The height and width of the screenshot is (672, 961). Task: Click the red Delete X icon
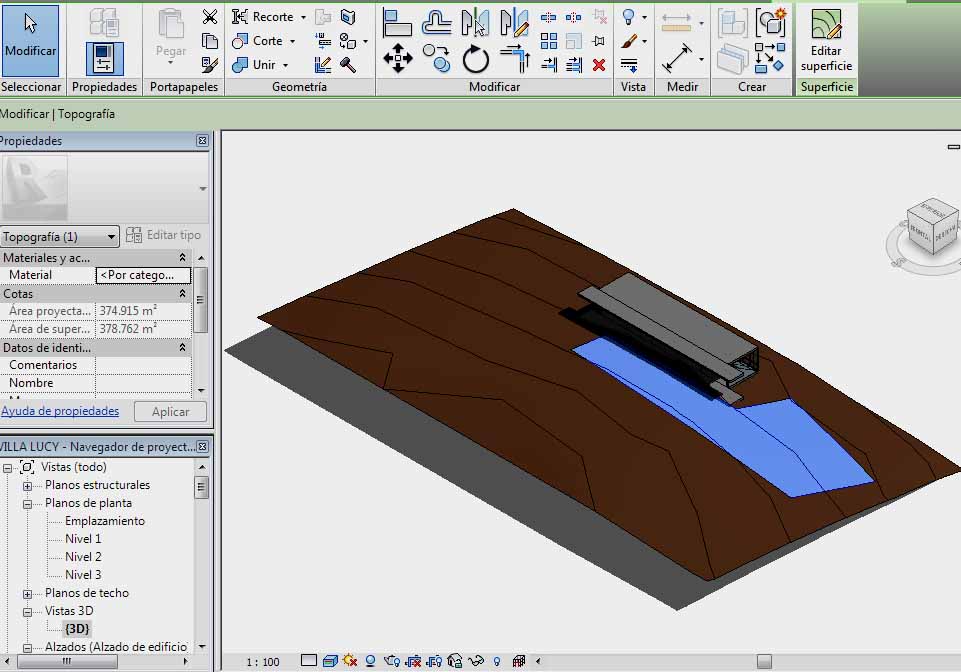599,65
